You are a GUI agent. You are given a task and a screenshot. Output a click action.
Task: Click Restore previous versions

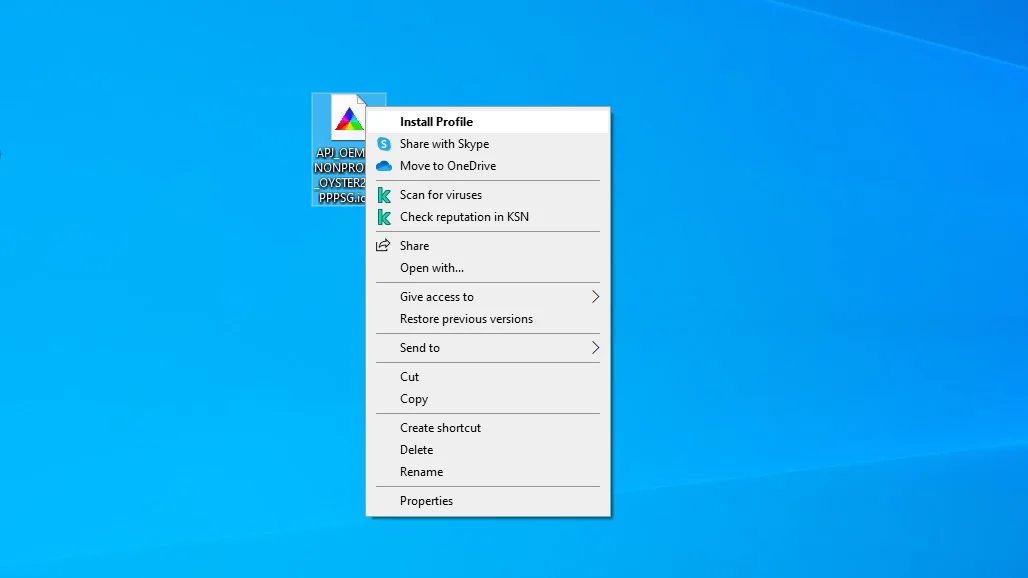point(465,319)
